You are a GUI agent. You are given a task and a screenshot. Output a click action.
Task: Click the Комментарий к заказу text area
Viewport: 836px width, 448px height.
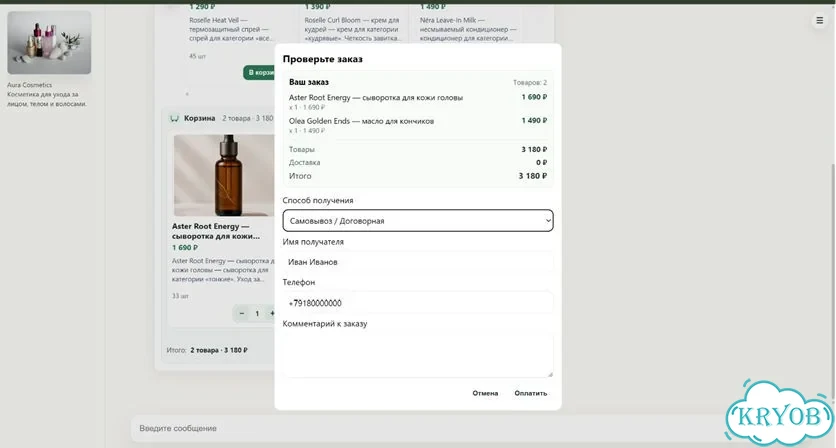(x=418, y=355)
